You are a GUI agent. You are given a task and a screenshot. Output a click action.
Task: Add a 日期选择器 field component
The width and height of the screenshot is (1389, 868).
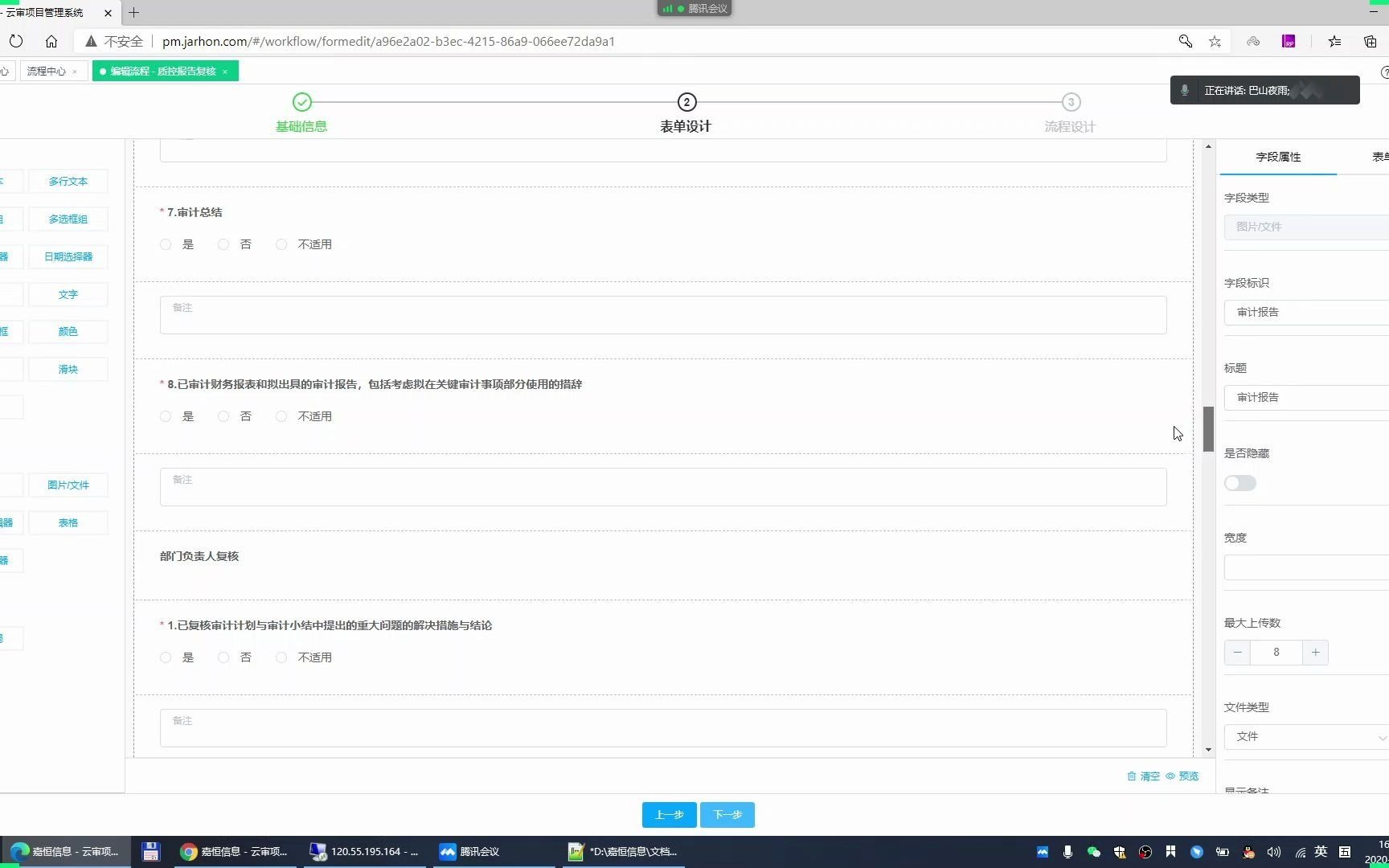coord(68,257)
